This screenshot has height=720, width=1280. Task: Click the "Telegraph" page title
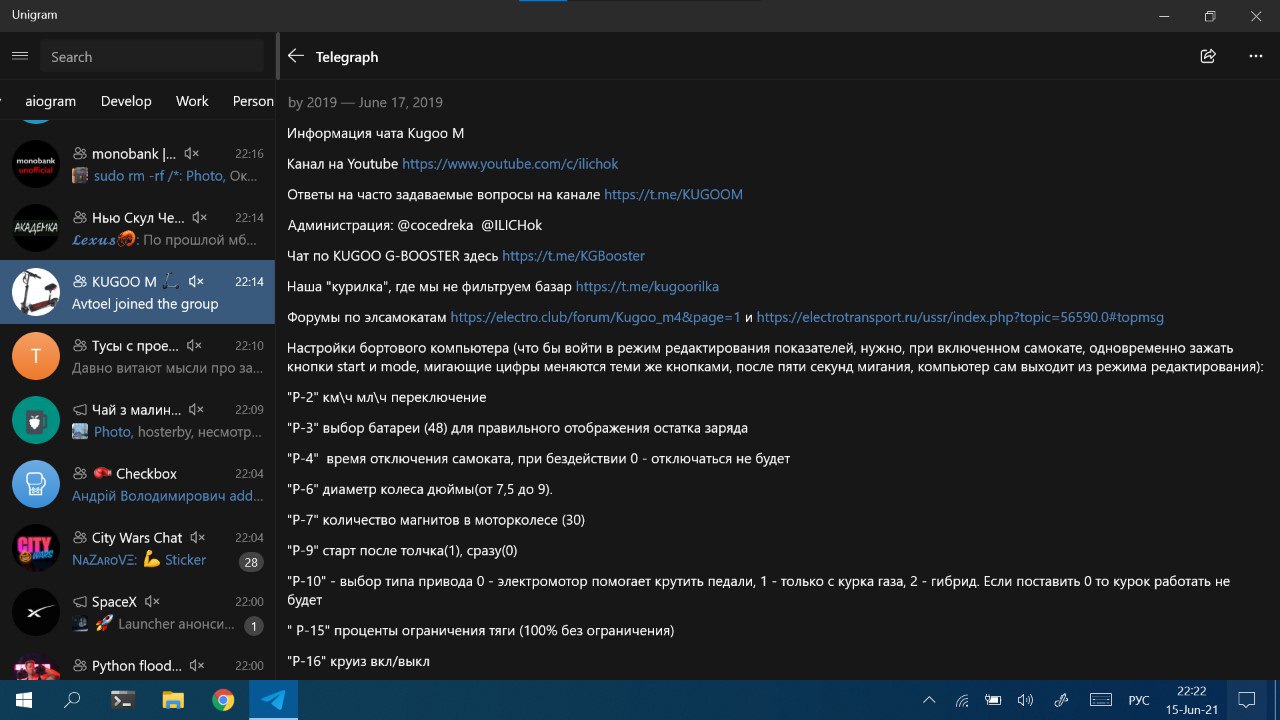[x=347, y=57]
